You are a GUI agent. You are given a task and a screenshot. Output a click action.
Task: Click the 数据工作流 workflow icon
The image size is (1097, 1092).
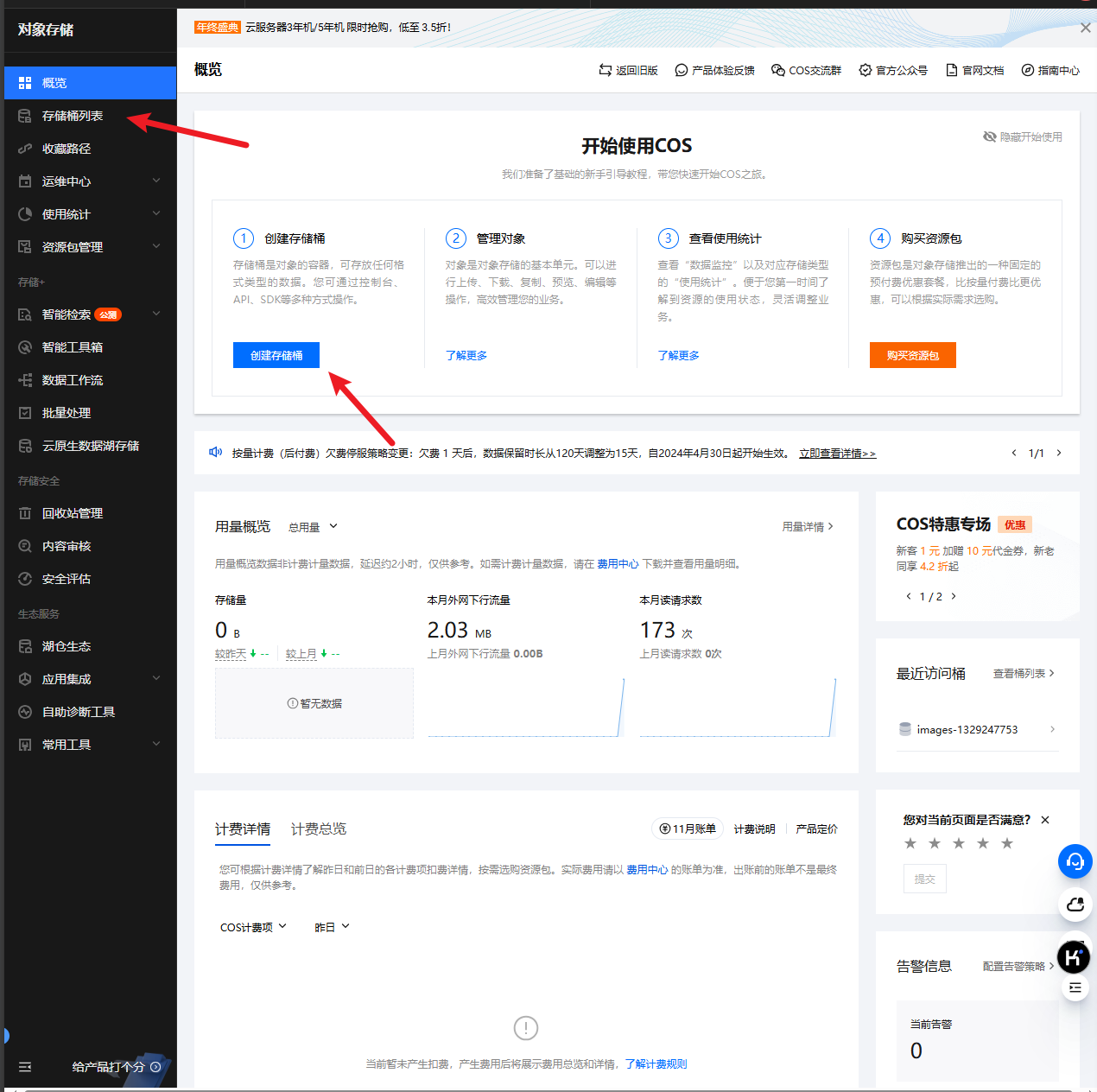[x=25, y=380]
